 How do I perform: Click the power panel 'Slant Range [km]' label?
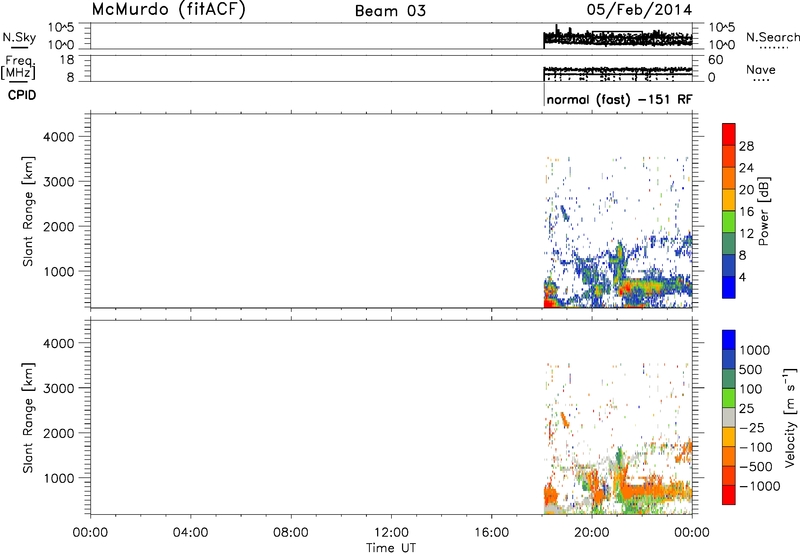[x=28, y=211]
